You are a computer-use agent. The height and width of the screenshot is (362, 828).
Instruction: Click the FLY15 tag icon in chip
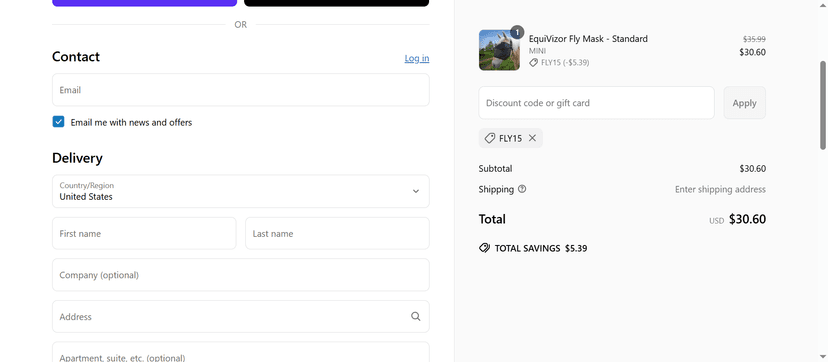[x=490, y=138]
